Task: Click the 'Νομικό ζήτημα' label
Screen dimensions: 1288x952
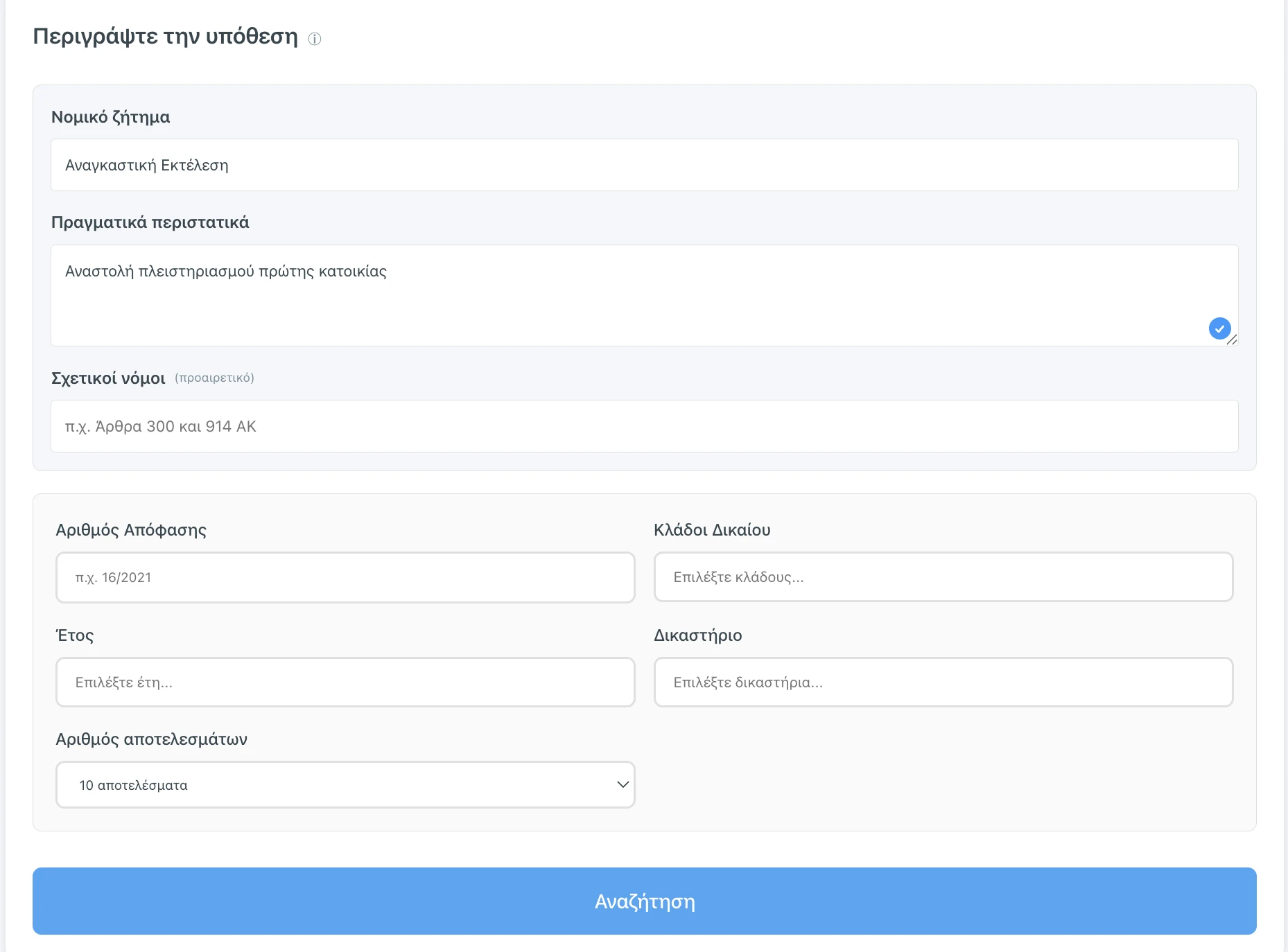Action: [110, 117]
